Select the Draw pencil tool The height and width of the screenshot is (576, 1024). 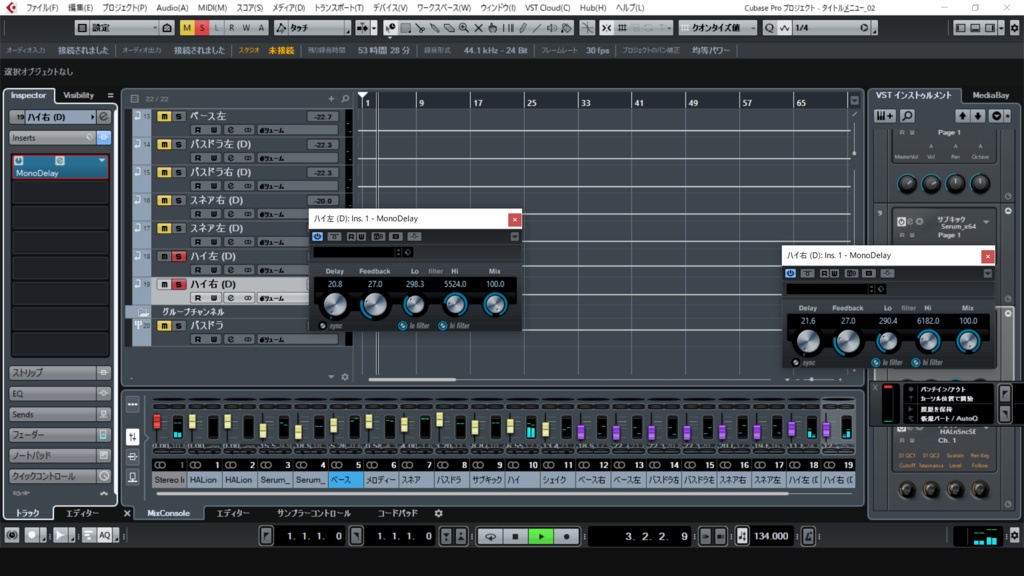(522, 28)
